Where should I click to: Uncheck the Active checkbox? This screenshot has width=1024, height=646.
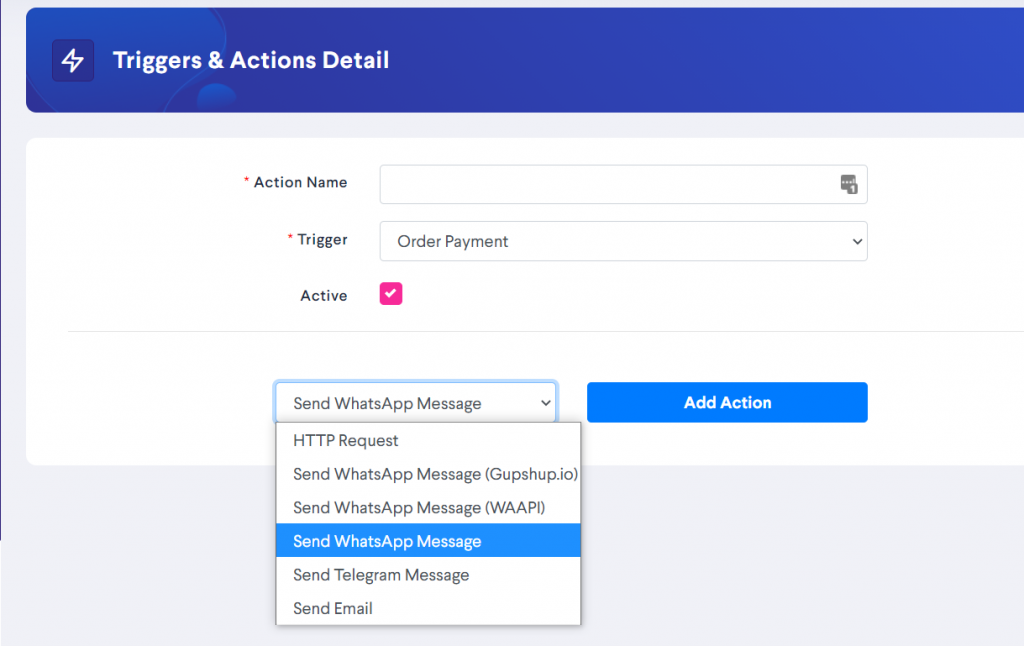click(x=391, y=294)
